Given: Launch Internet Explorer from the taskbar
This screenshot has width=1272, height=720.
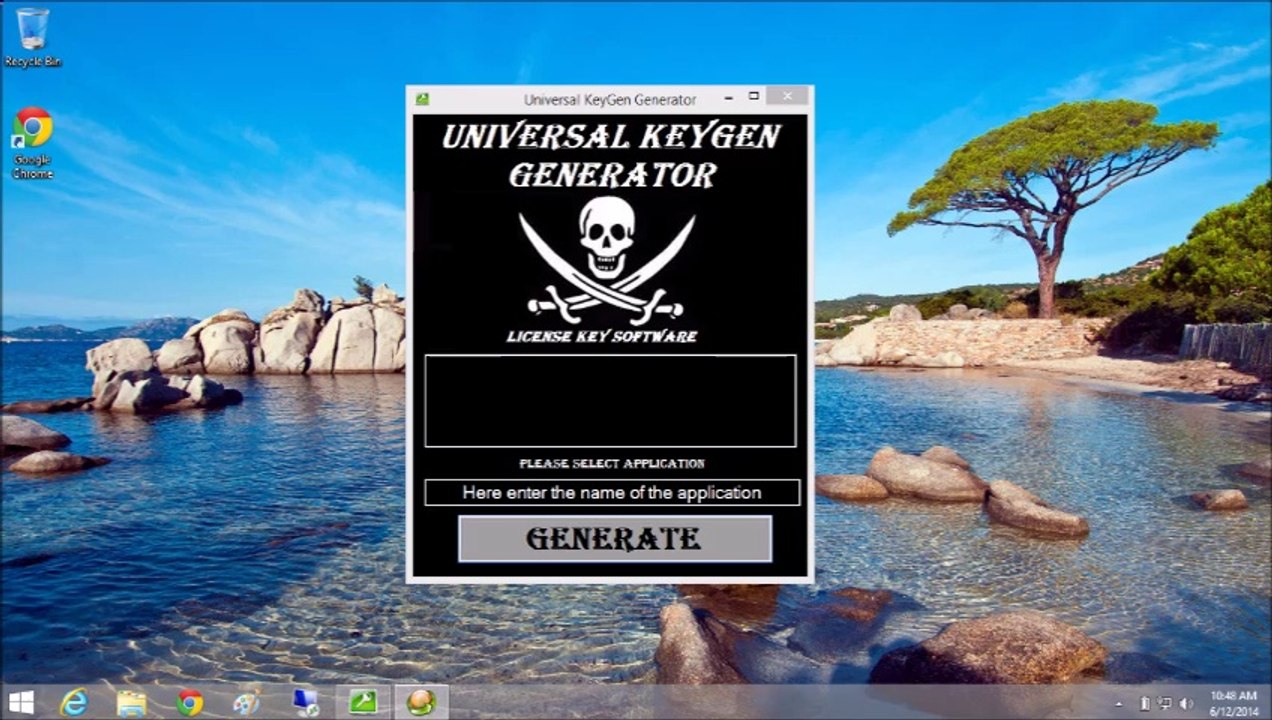Looking at the screenshot, I should click(74, 702).
